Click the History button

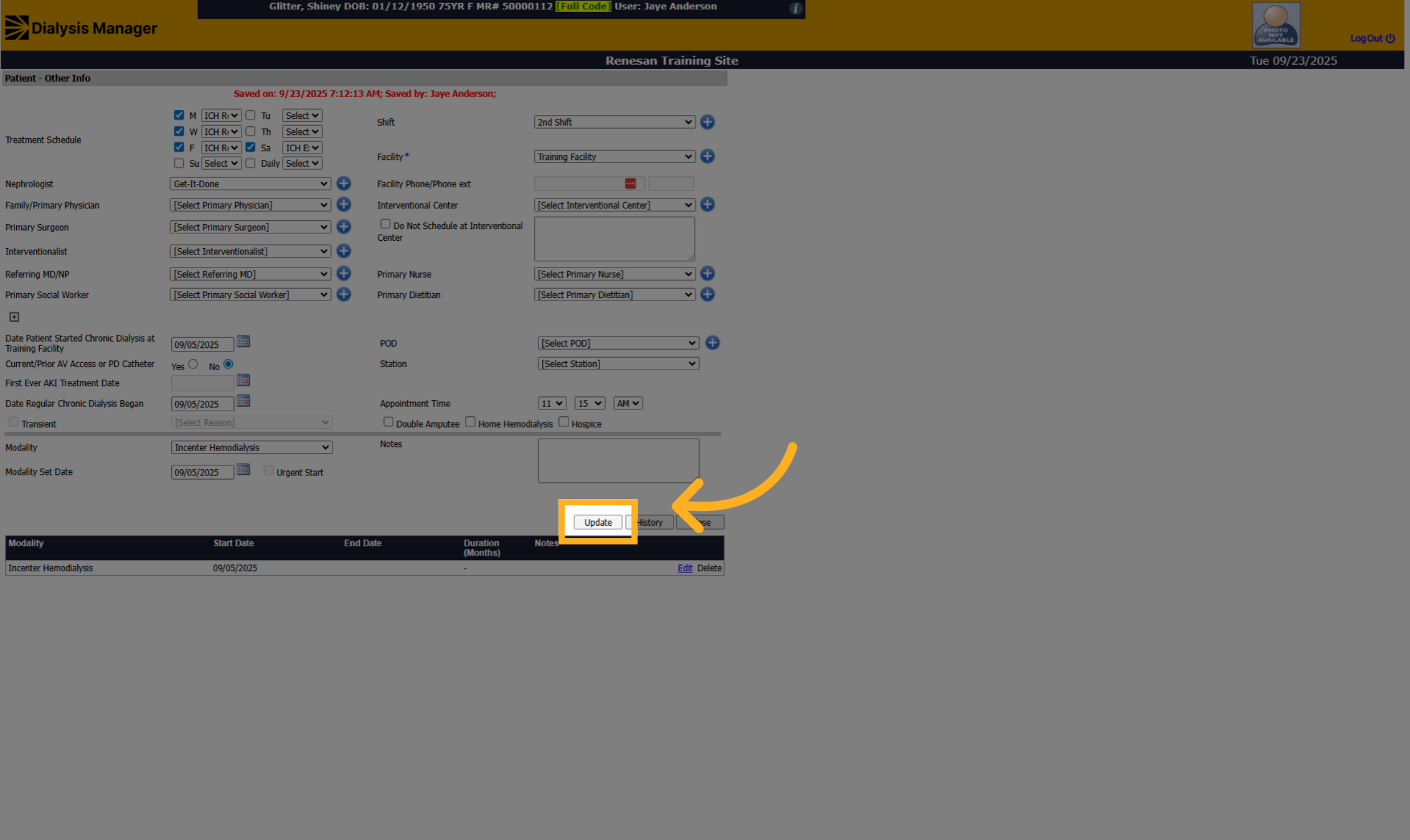pyautogui.click(x=649, y=523)
